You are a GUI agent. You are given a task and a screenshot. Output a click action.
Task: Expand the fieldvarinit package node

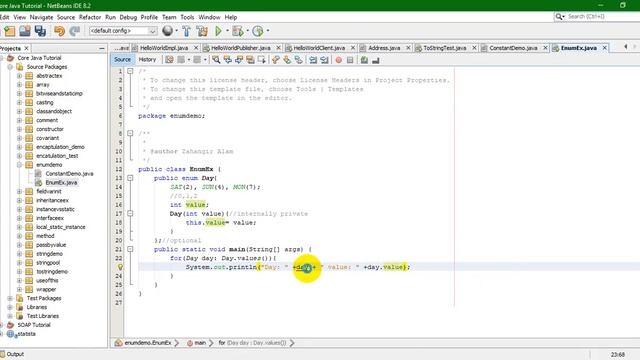click(x=19, y=191)
